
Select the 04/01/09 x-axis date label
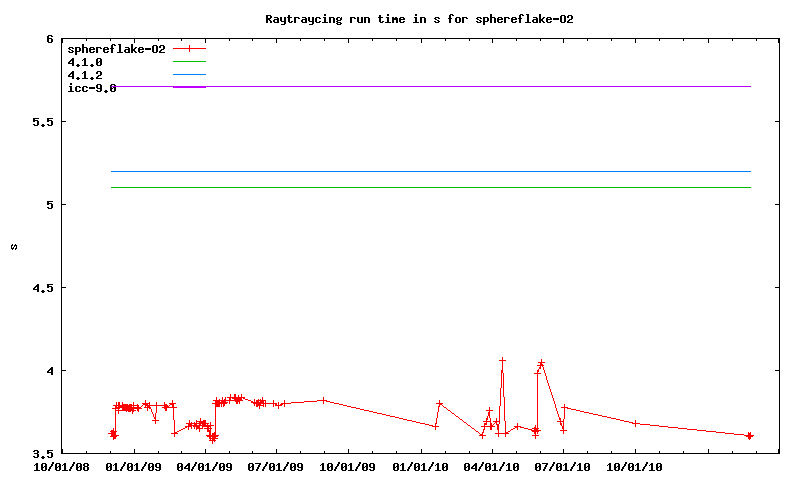click(x=206, y=465)
